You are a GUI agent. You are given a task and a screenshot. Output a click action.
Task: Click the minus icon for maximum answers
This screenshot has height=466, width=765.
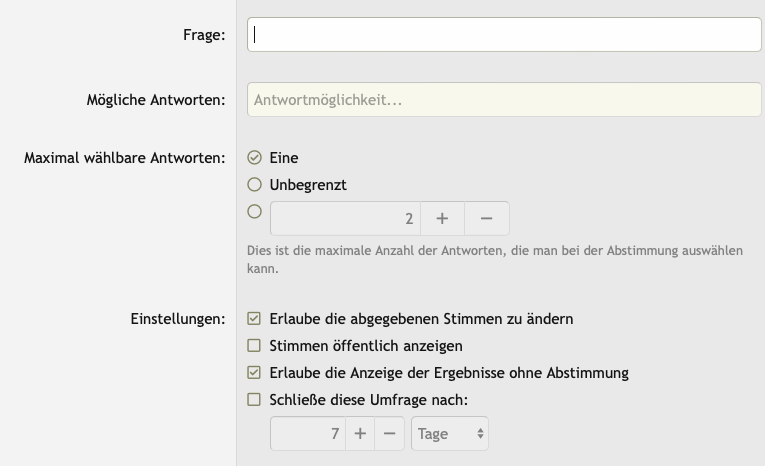tap(486, 218)
